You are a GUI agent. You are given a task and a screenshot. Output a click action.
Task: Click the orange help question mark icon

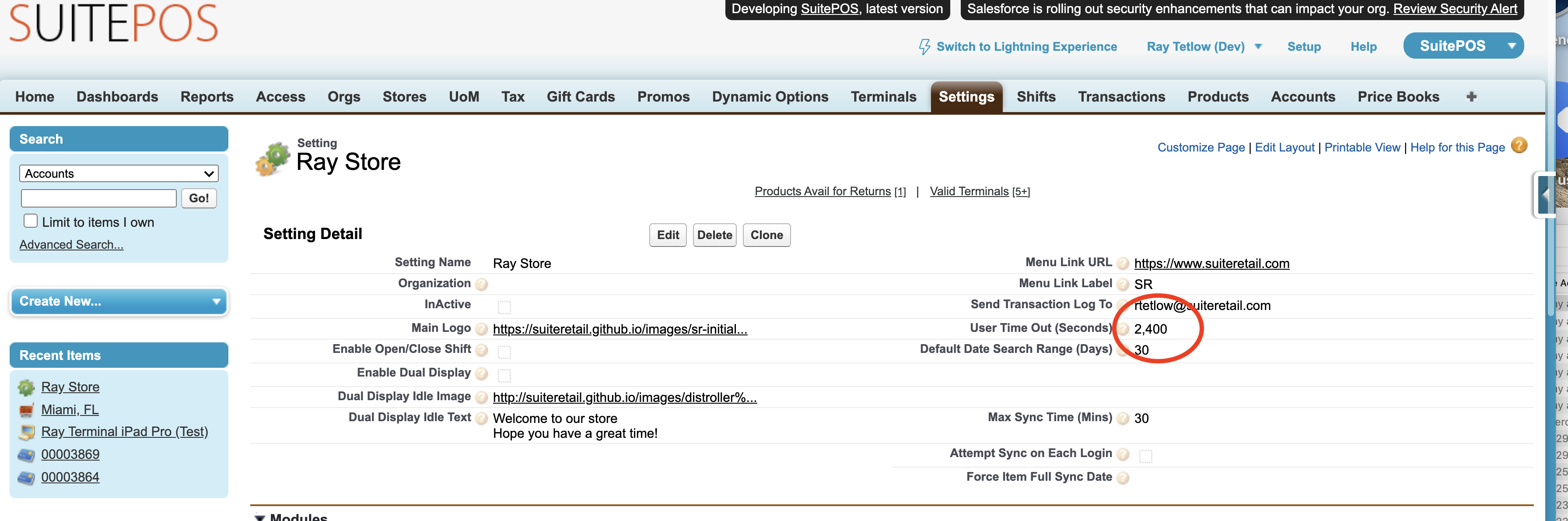tap(1519, 146)
